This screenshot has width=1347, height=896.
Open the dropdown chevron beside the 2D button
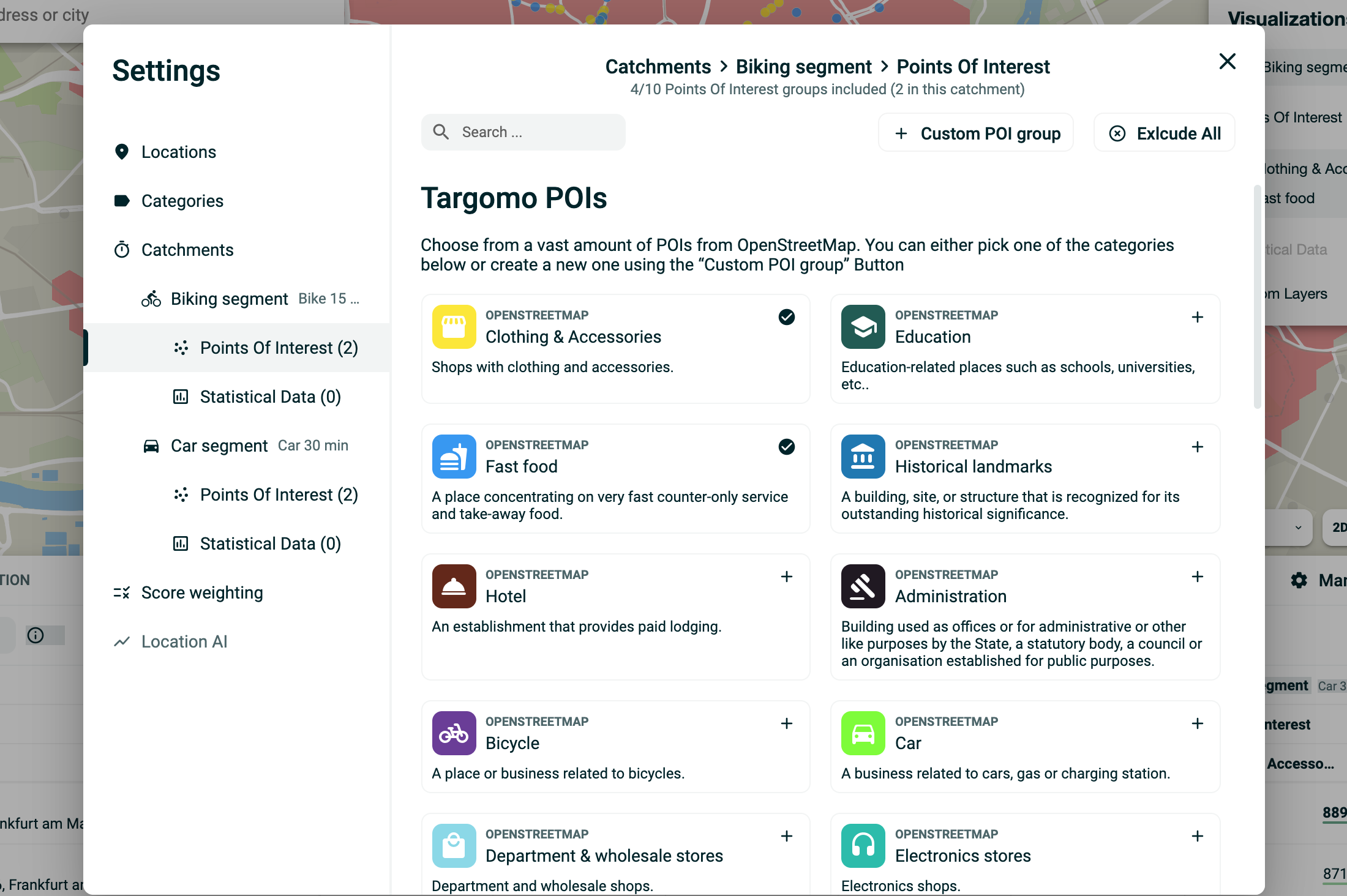point(1298,528)
